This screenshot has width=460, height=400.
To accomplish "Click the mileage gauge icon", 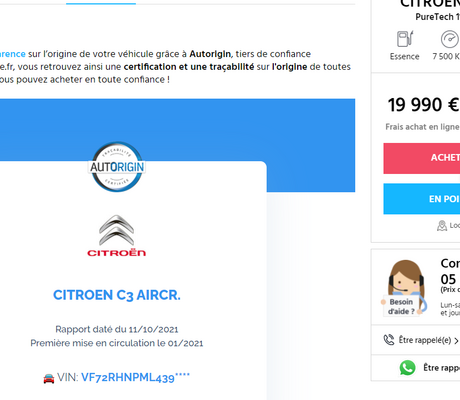I will coord(450,39).
